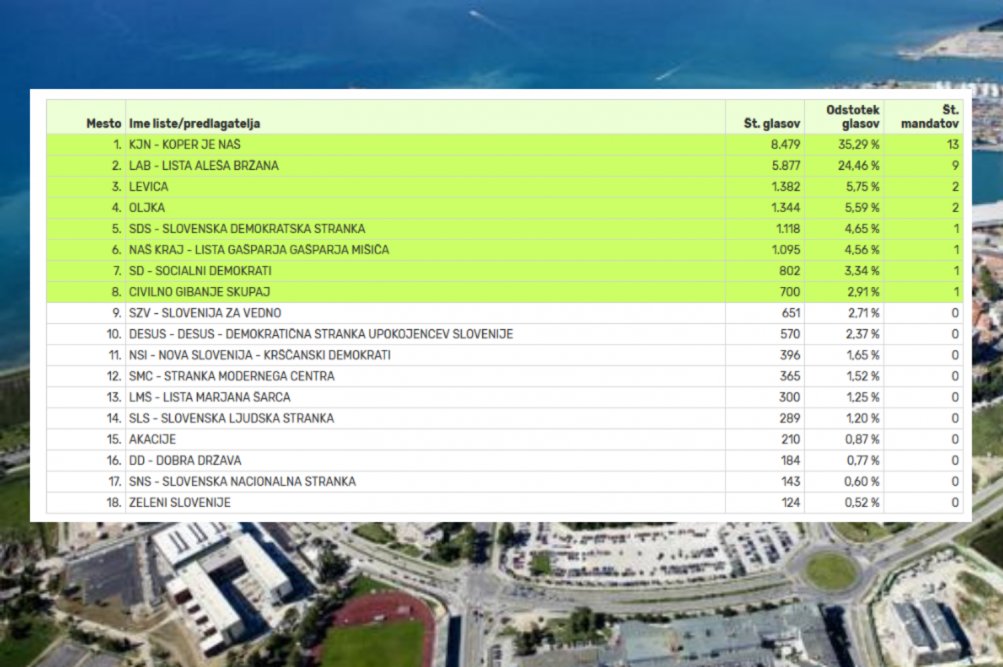Click percentage 1,65 % for NSI
Viewport: 1003px width, 667px height.
pos(863,356)
